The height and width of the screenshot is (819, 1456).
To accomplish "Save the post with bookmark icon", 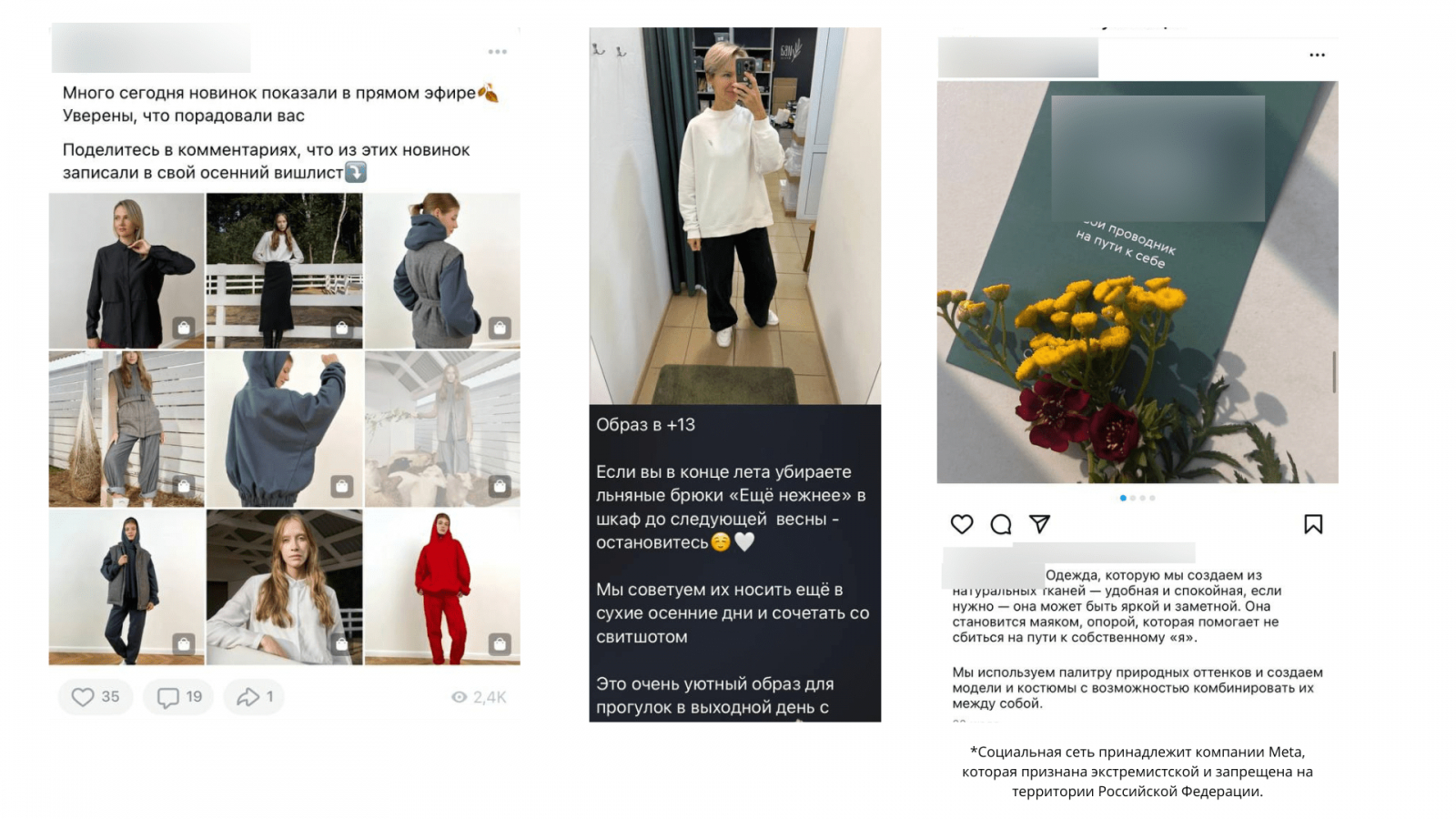I will click(1313, 524).
